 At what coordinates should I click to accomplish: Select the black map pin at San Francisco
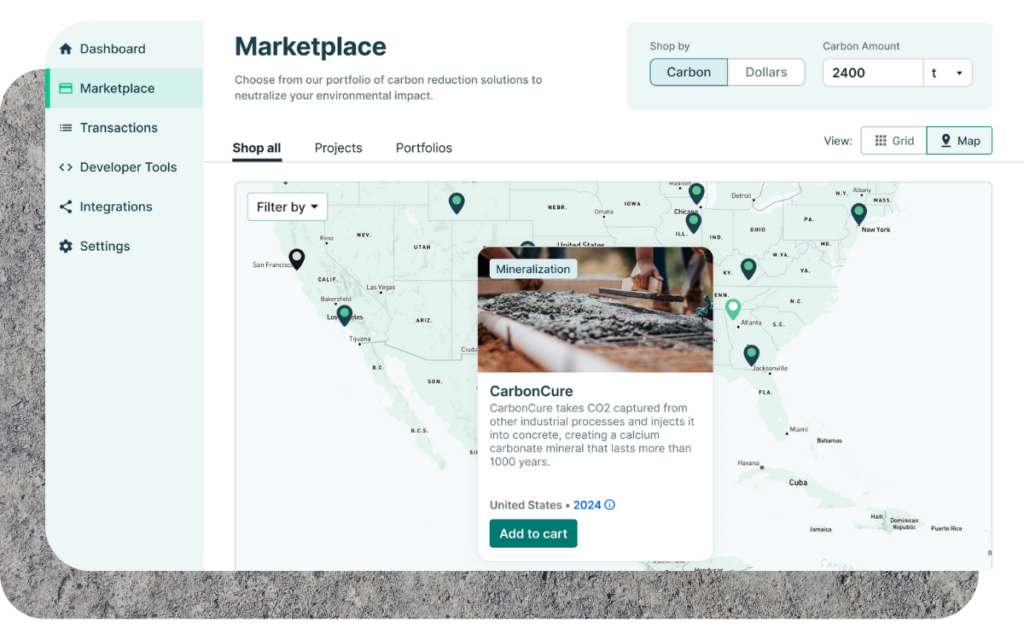[296, 259]
